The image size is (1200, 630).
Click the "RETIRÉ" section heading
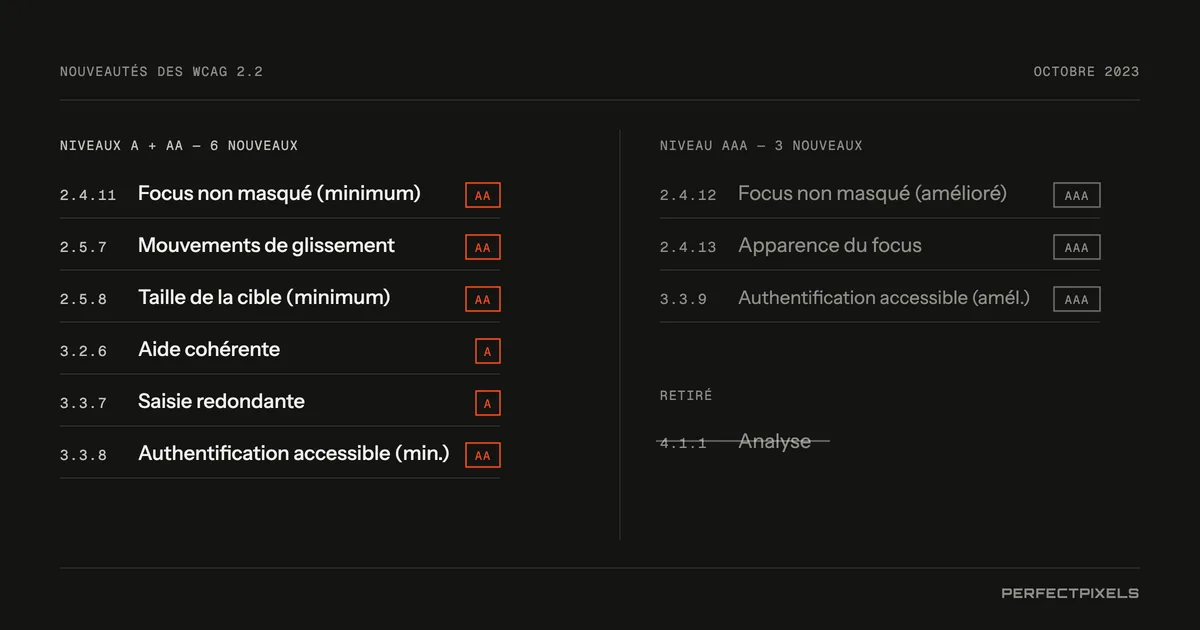(686, 396)
